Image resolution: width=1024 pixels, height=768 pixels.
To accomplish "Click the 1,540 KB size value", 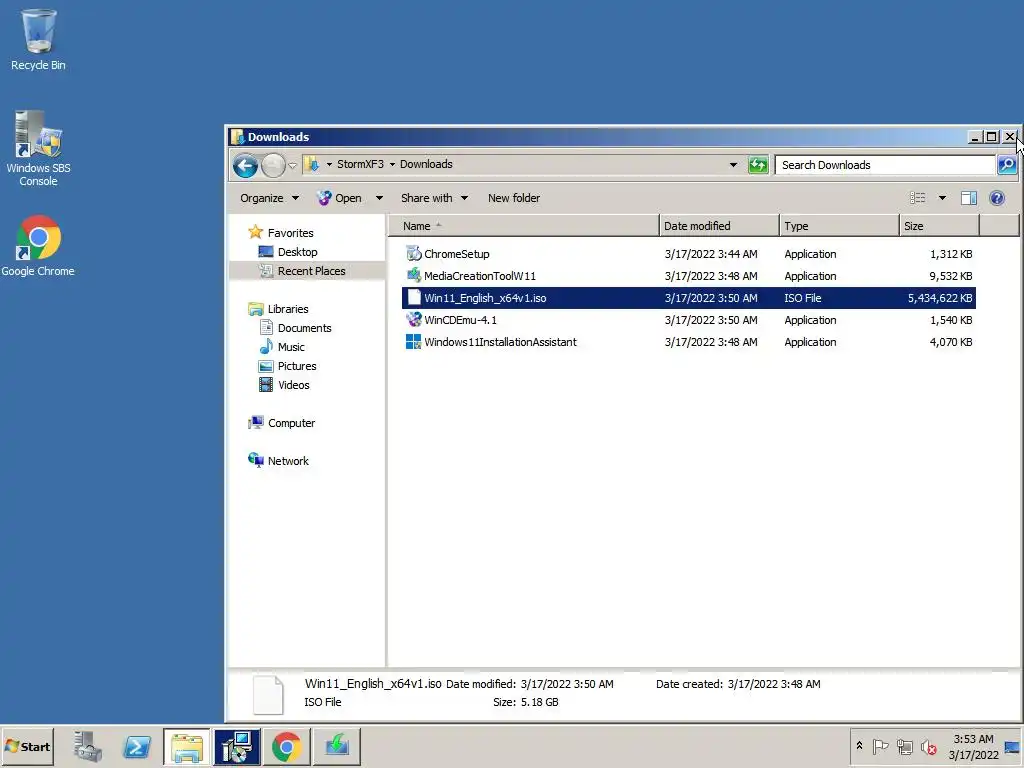I will [950, 320].
